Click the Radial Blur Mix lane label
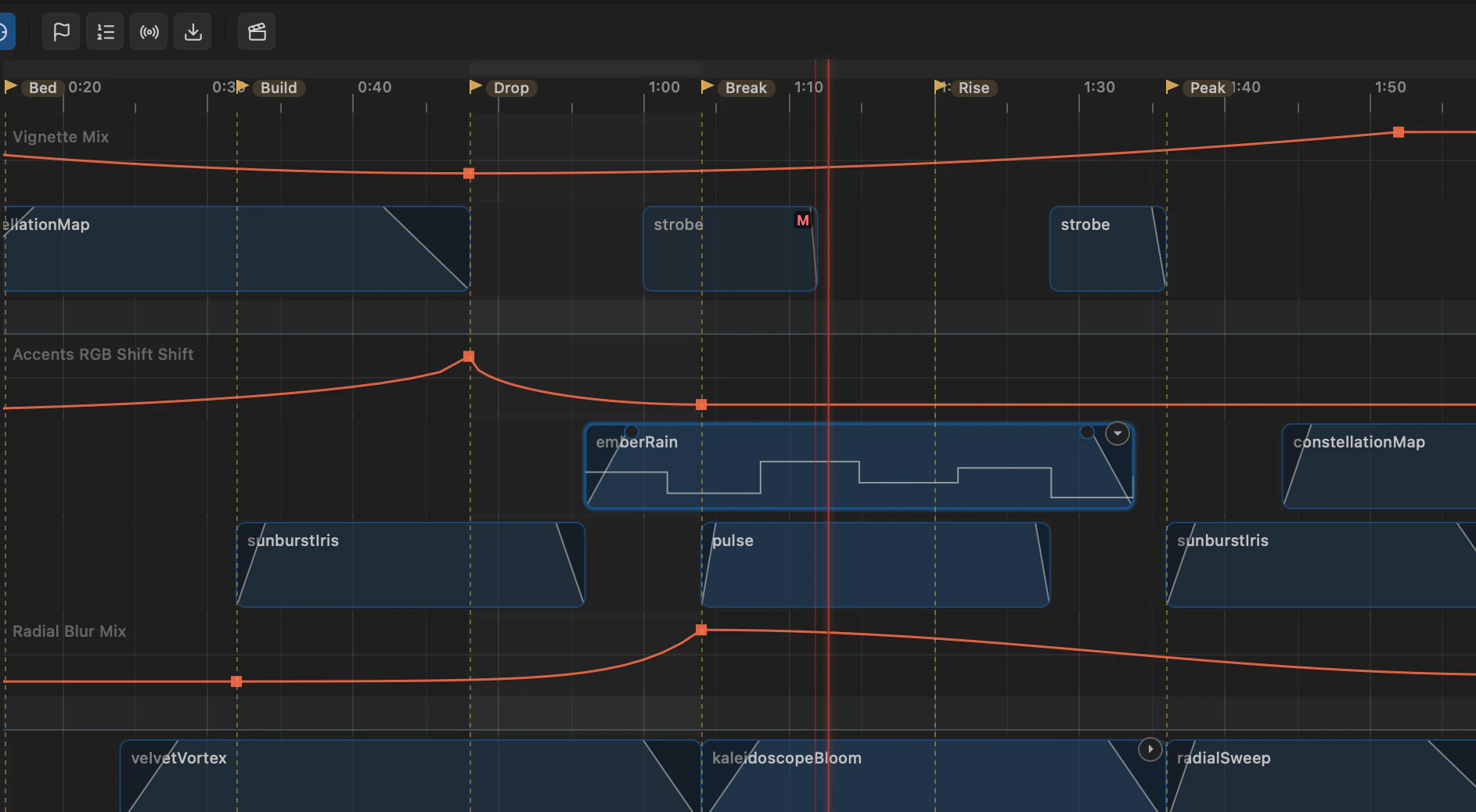The height and width of the screenshot is (812, 1476). [70, 631]
